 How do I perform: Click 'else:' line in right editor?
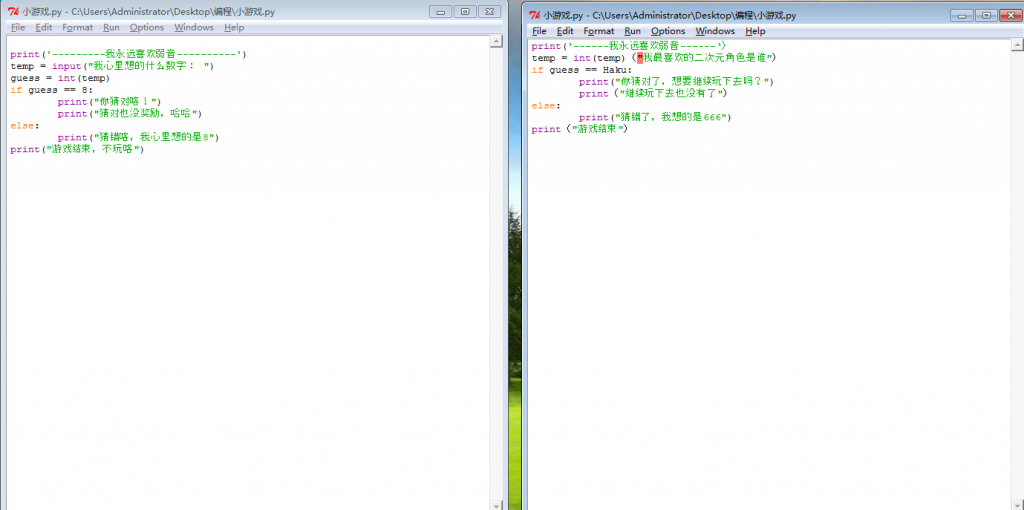545,105
